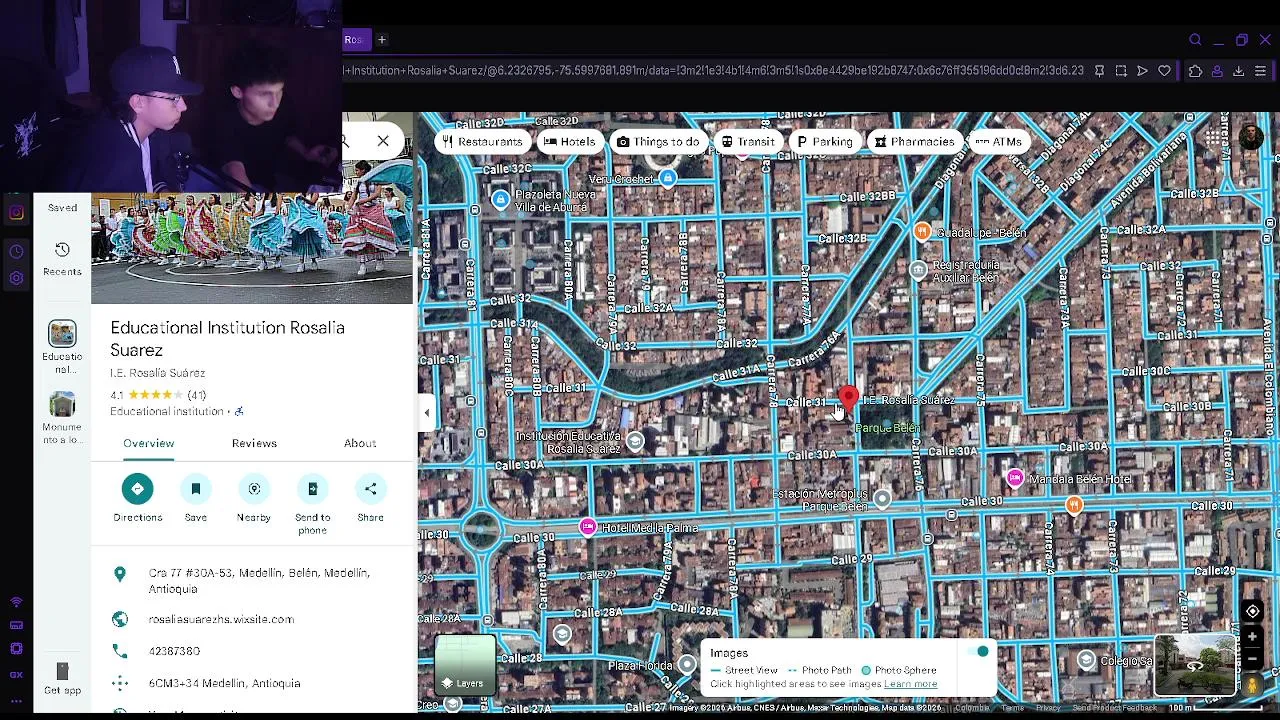Switch to the Overview tab
This screenshot has width=1280, height=720.
point(148,443)
